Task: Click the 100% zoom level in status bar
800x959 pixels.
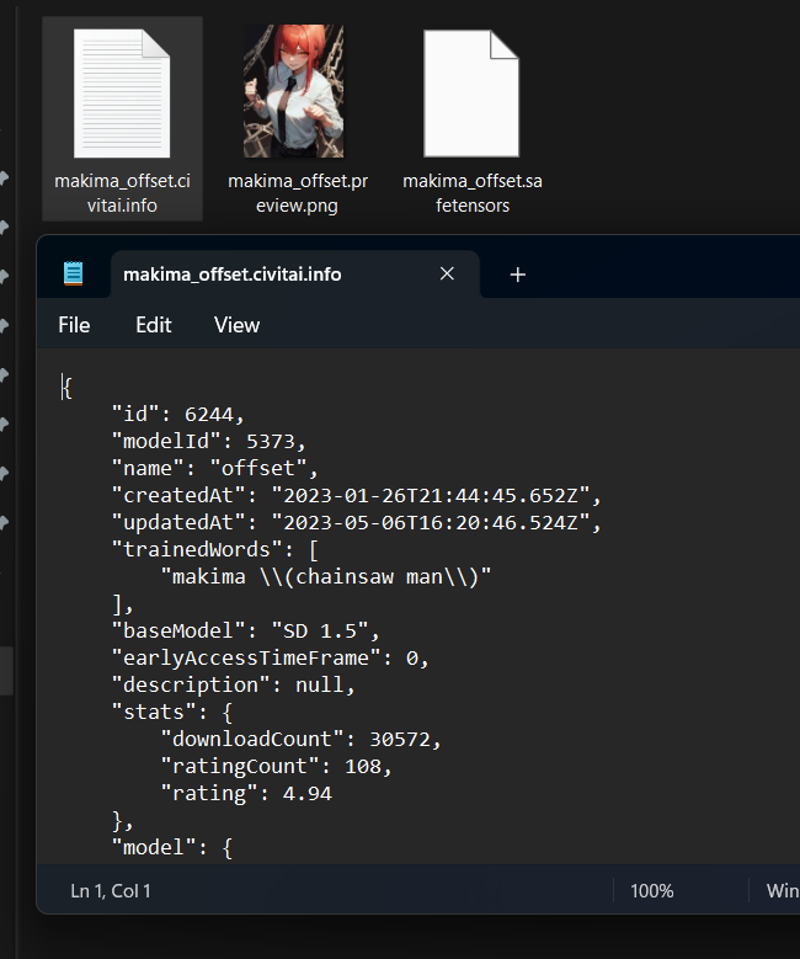Action: click(x=652, y=890)
